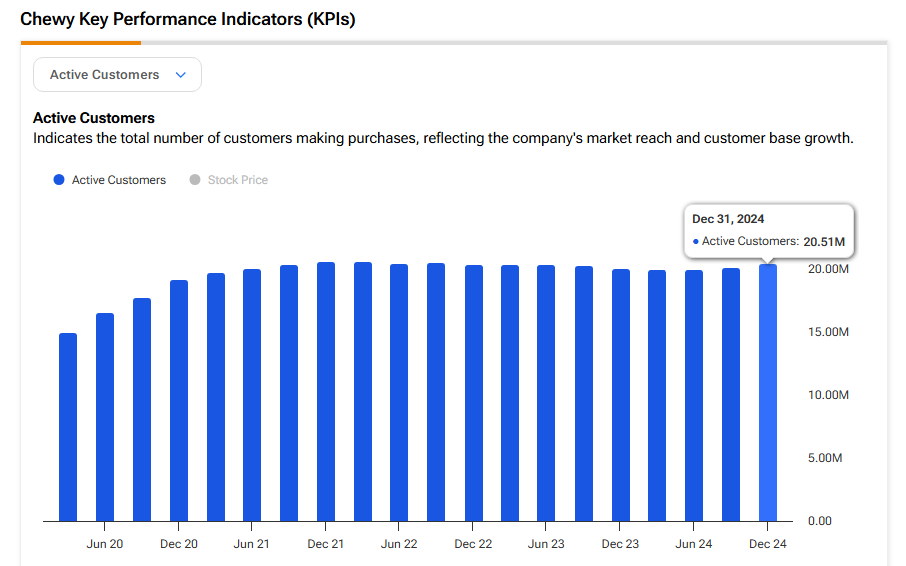
Task: Click the bar above Jun 20
Action: tap(105, 417)
